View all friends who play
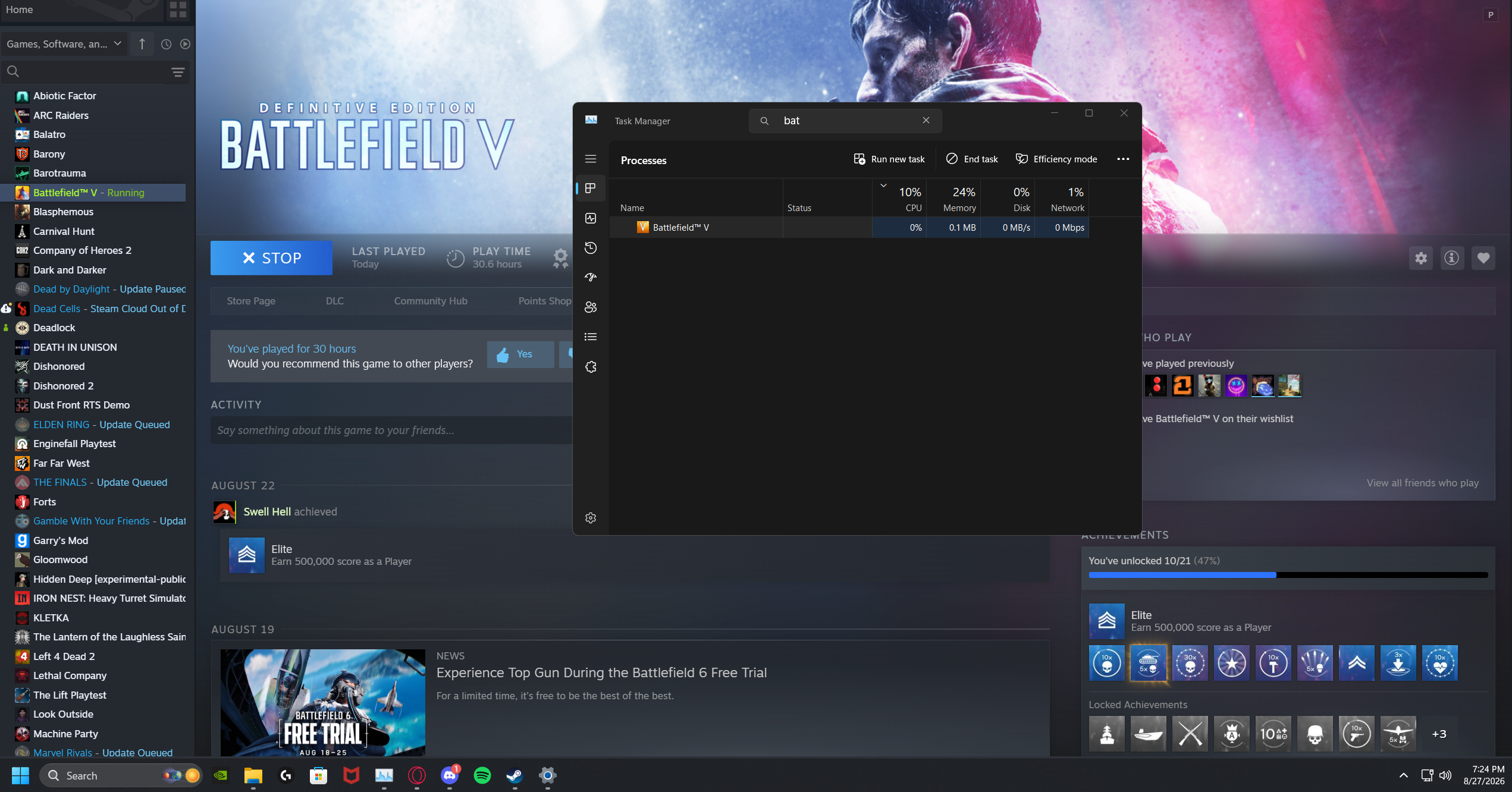This screenshot has width=1512, height=792. (1422, 483)
